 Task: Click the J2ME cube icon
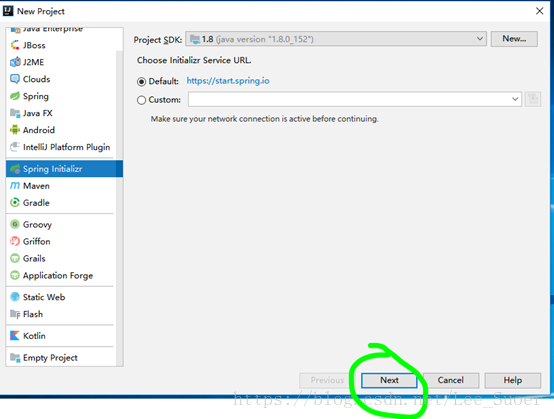tap(15, 62)
